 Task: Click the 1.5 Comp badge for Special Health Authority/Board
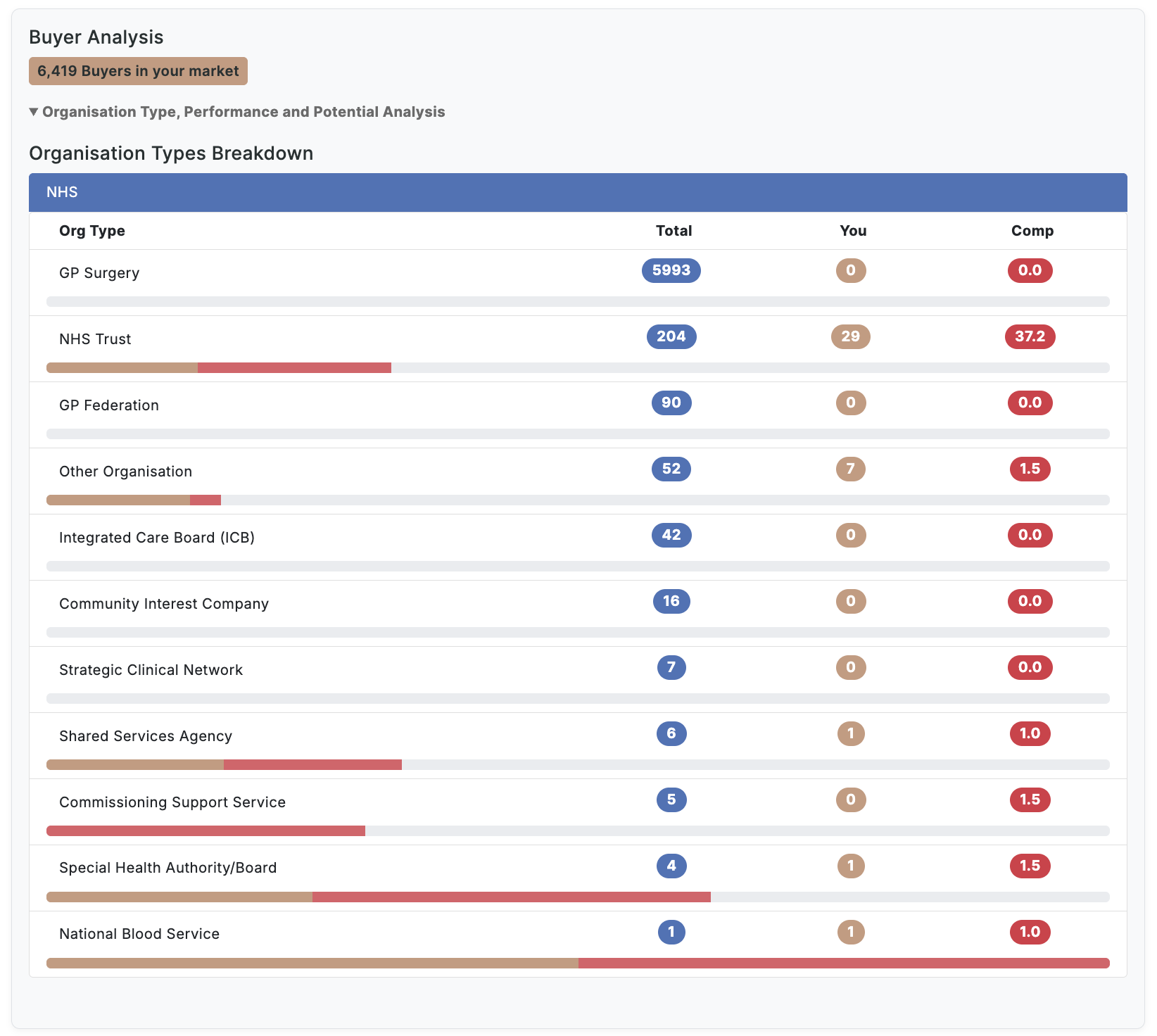click(1030, 866)
